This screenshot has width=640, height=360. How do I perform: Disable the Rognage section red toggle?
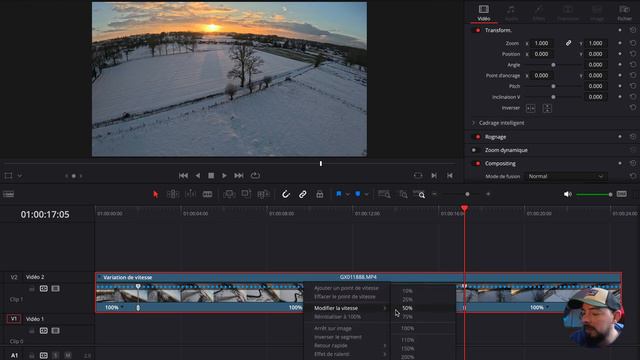point(477,137)
